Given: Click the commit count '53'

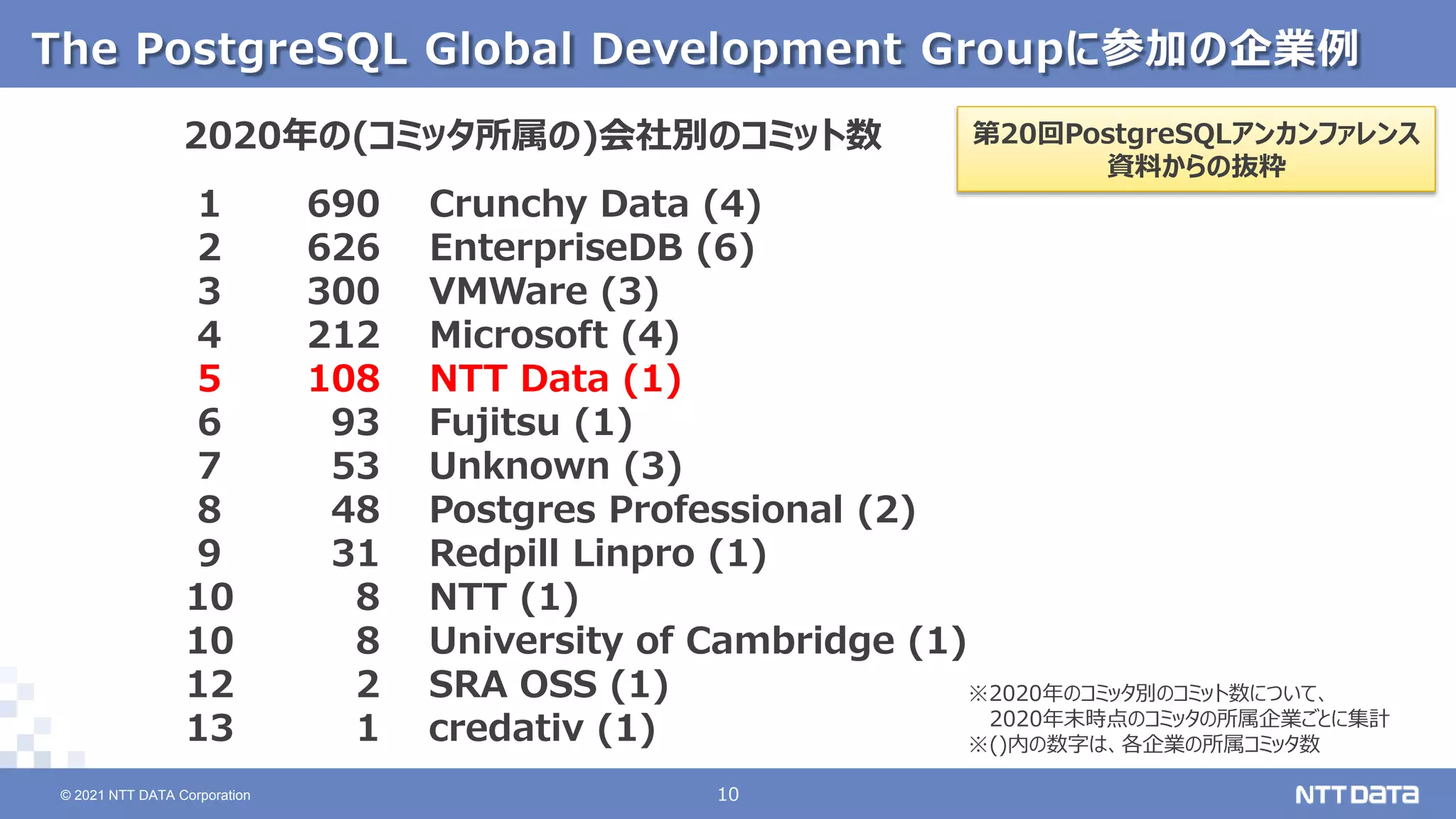Looking at the screenshot, I should coord(355,466).
